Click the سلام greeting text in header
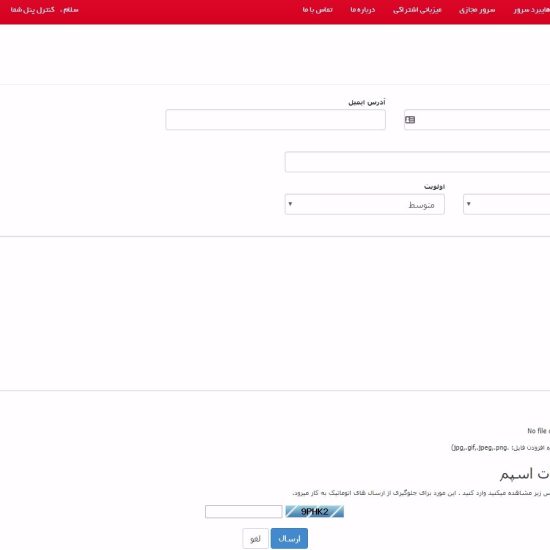This screenshot has height=550, width=550. [x=69, y=10]
